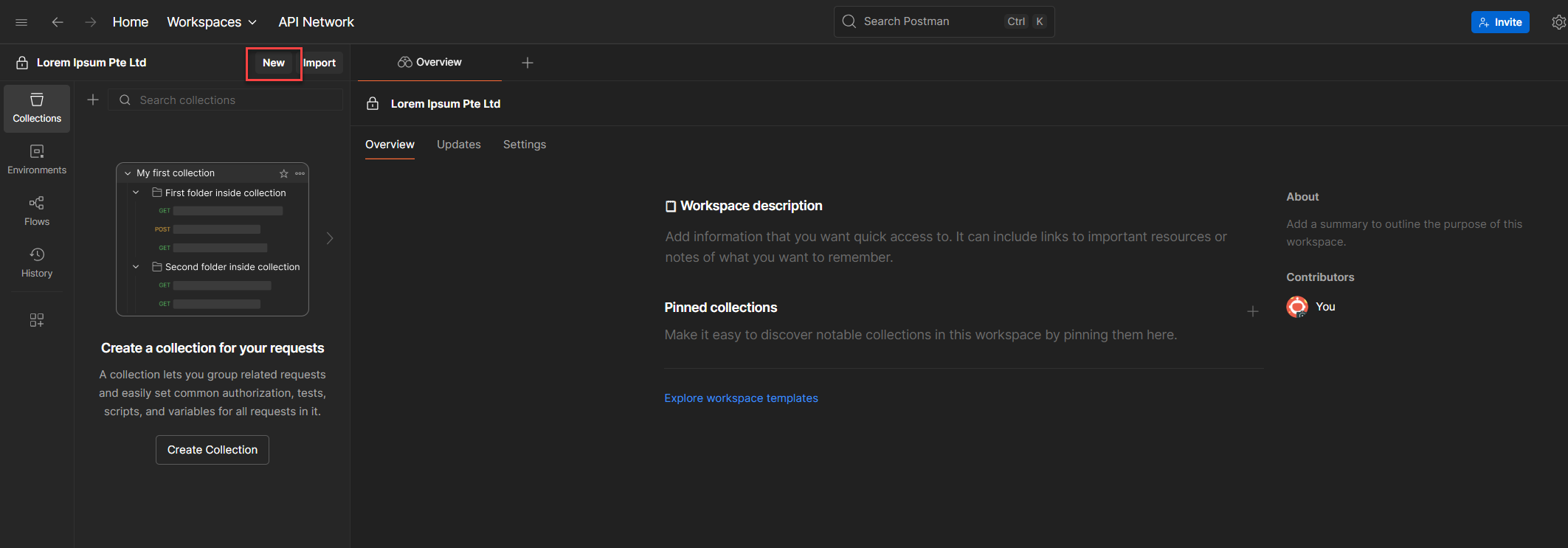The height and width of the screenshot is (548, 1568).
Task: Collapse First folder inside collection
Action: (136, 193)
